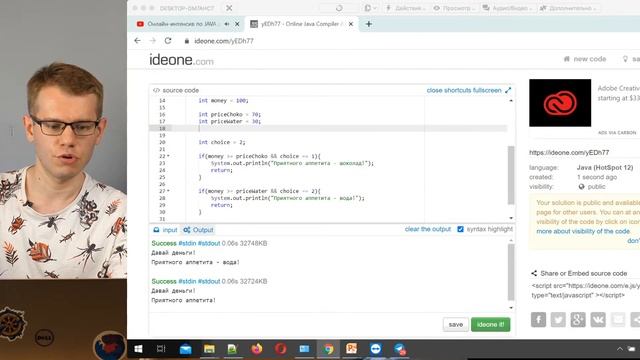Screen dimensions: 640x360
Task: Collapse the code fold arrow at line 22
Action: tap(168, 156)
